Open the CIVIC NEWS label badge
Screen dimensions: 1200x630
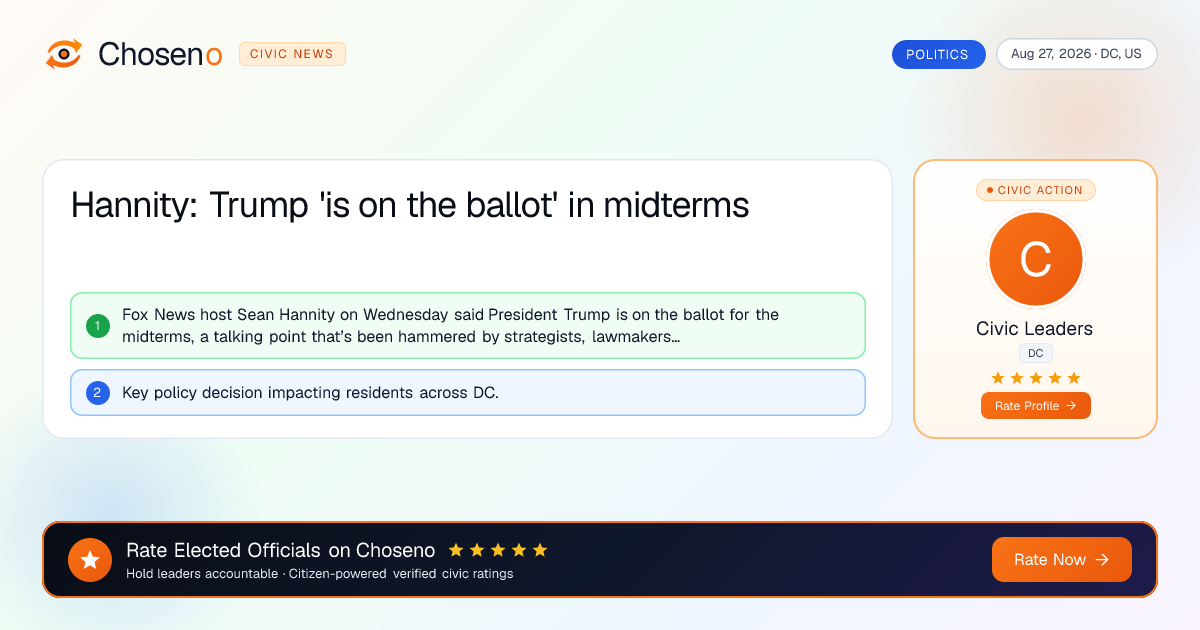[x=292, y=54]
